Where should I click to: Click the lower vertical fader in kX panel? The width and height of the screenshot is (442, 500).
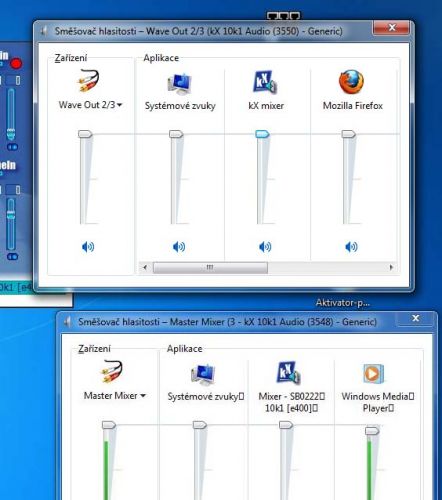11,223
